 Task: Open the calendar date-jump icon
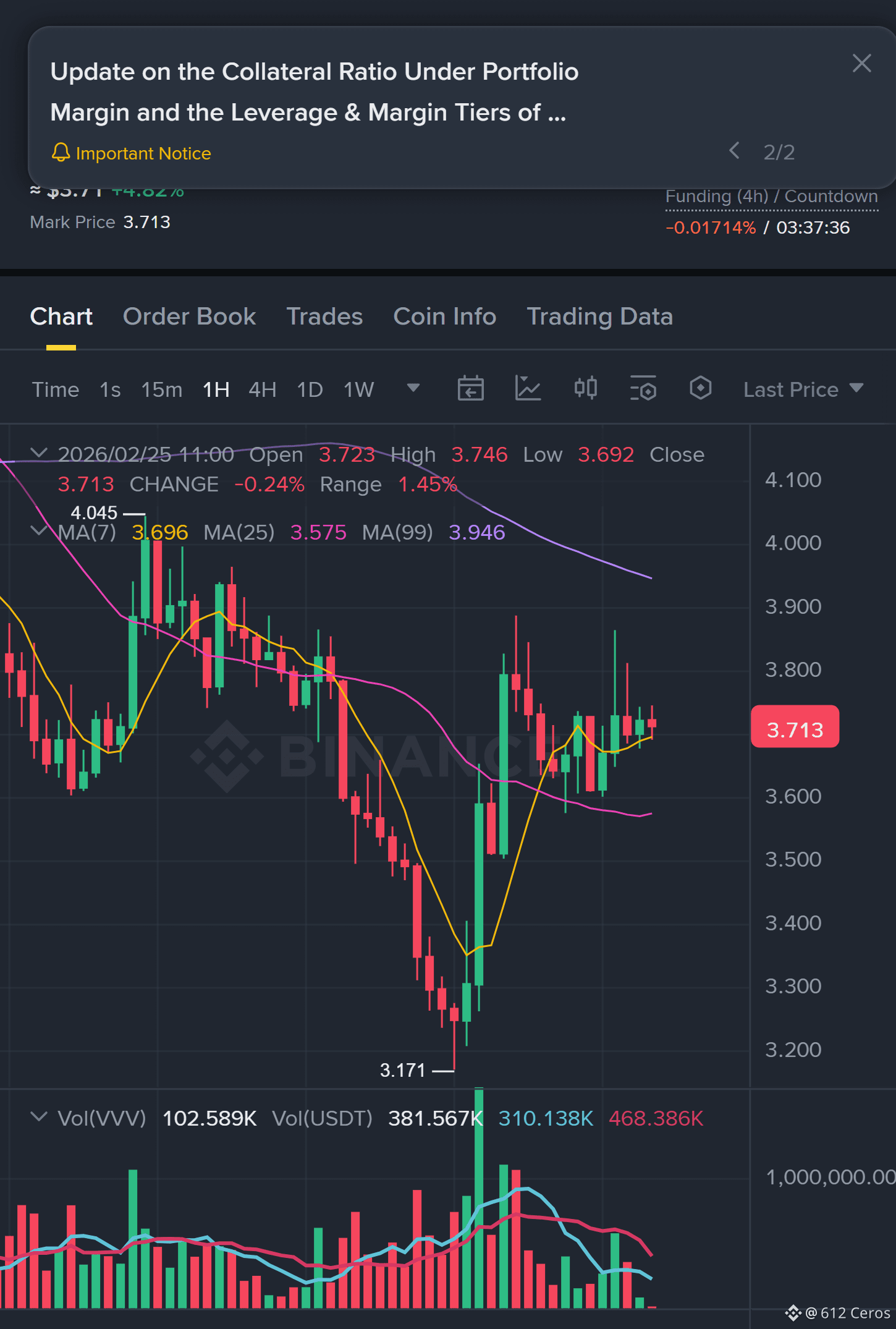[x=470, y=389]
